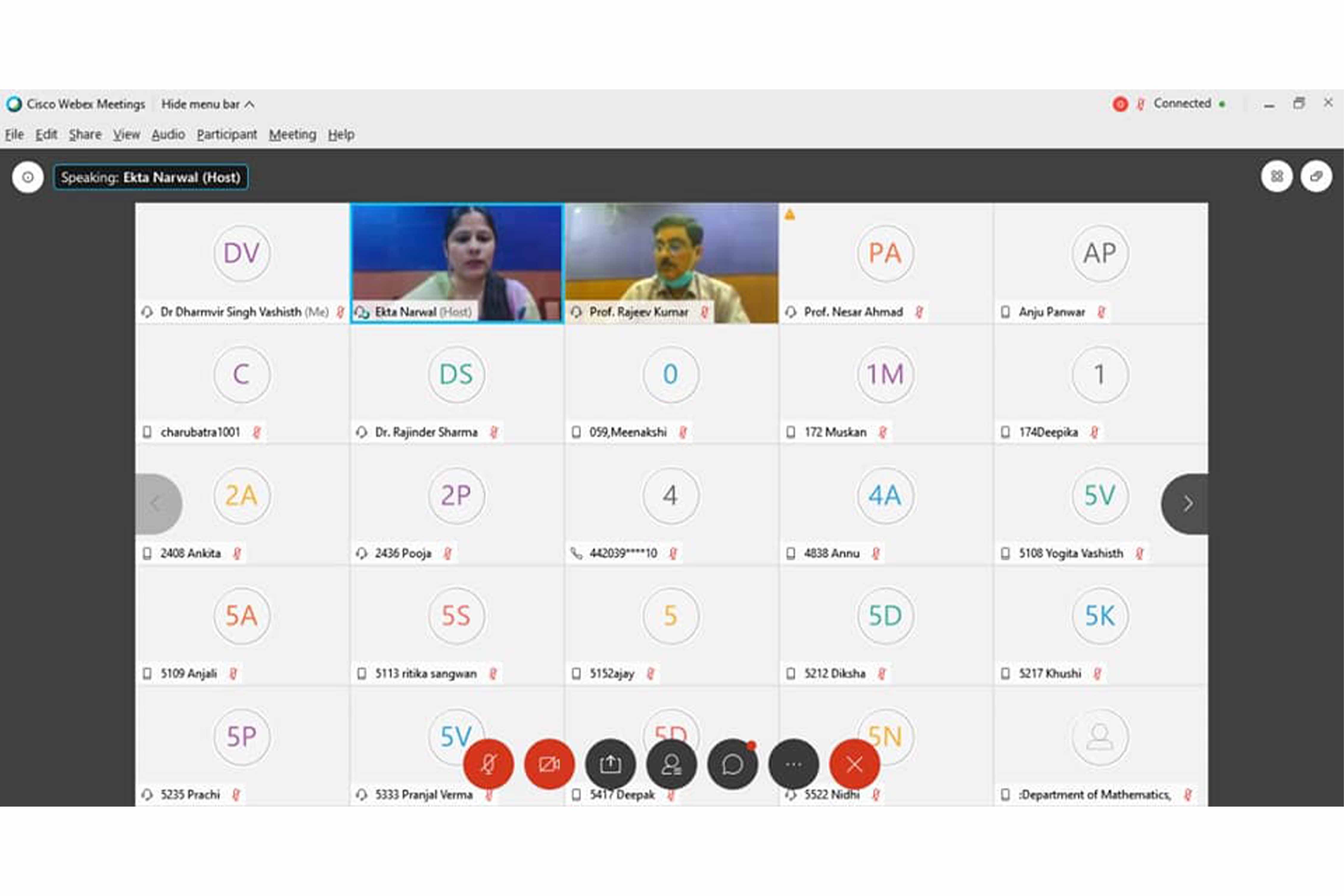Go to previous participants page arrow
This screenshot has width=1344, height=896.
[x=157, y=503]
